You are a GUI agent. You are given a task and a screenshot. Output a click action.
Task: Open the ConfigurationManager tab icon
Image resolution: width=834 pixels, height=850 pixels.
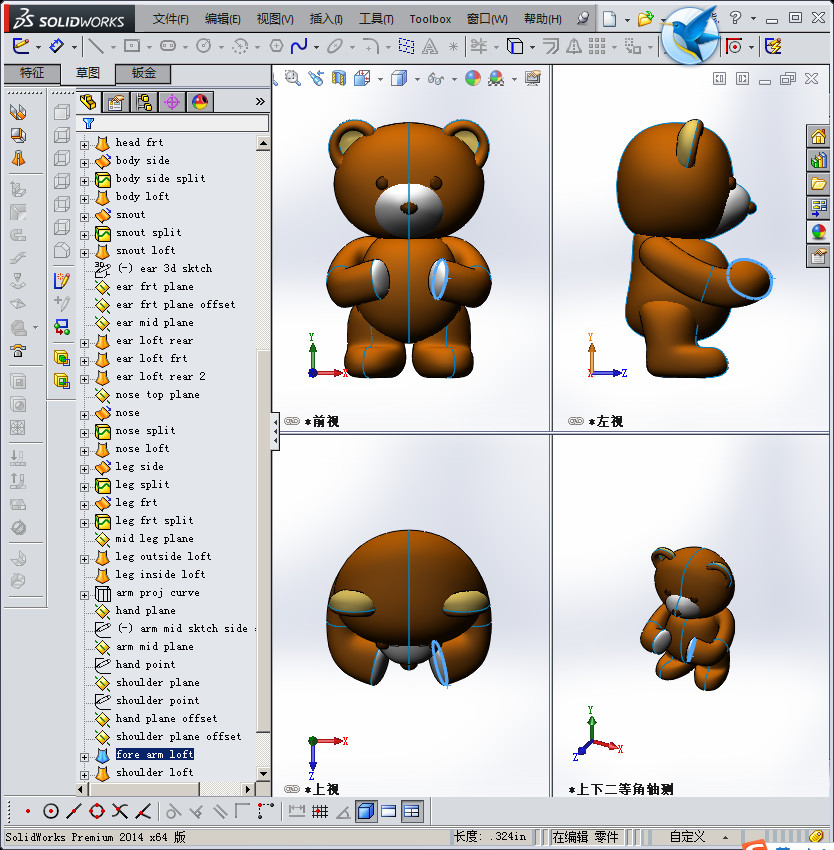click(x=144, y=101)
